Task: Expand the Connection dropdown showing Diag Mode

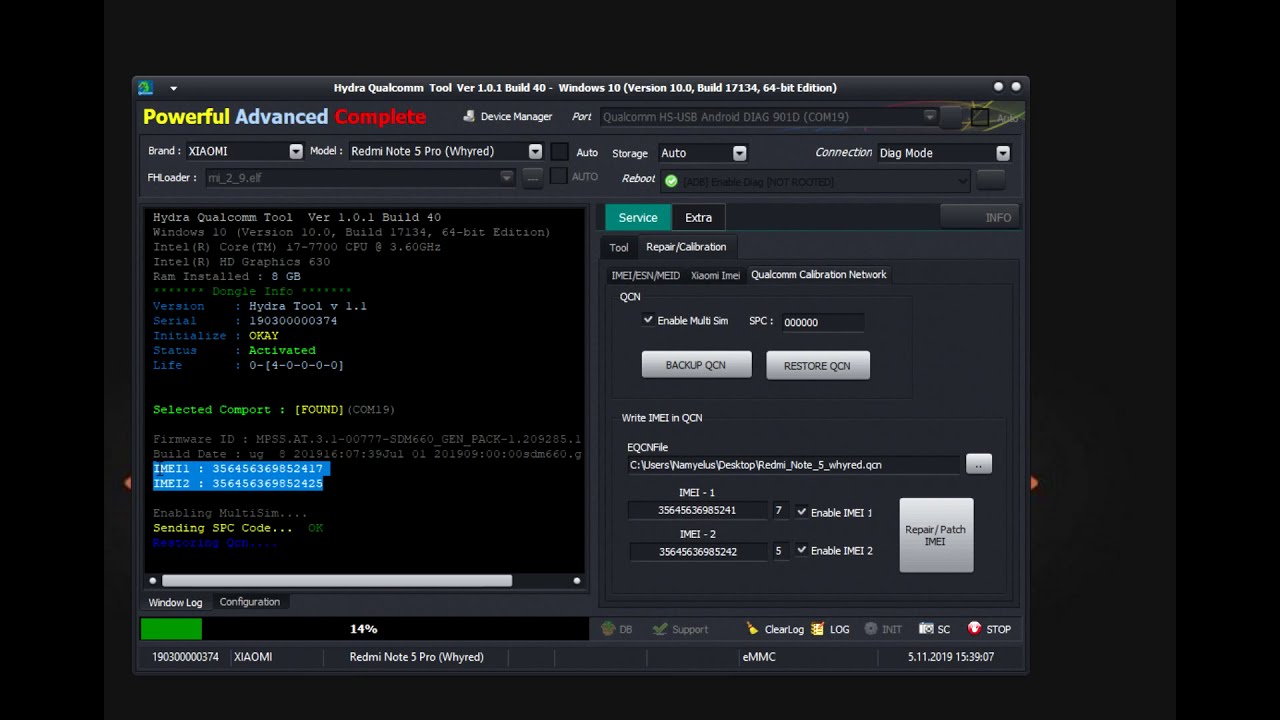Action: pyautogui.click(x=1003, y=153)
